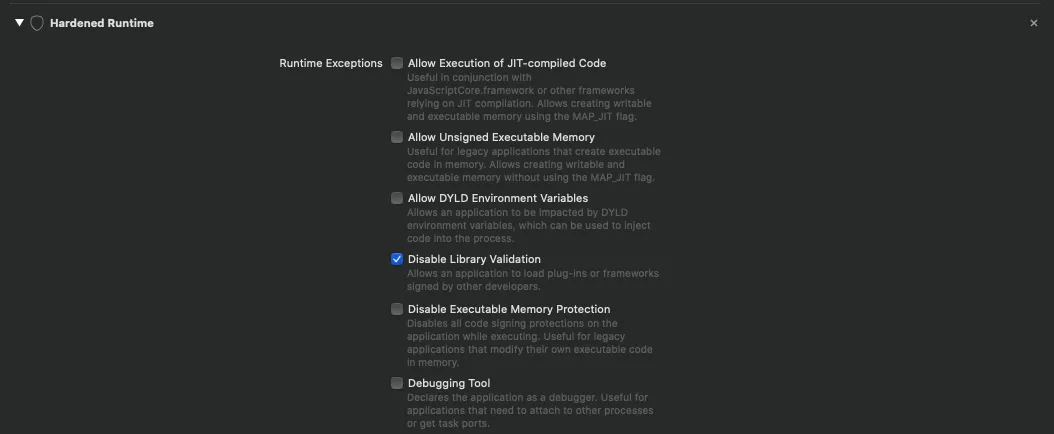Uncheck the Disable Library Validation checkbox
The image size is (1054, 434).
tap(397, 259)
